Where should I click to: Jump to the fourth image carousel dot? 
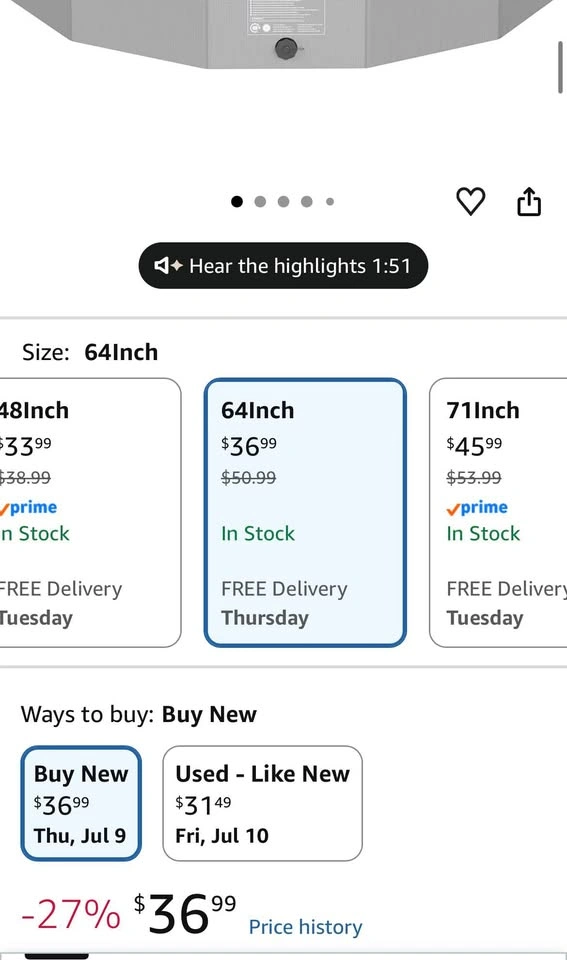(307, 201)
